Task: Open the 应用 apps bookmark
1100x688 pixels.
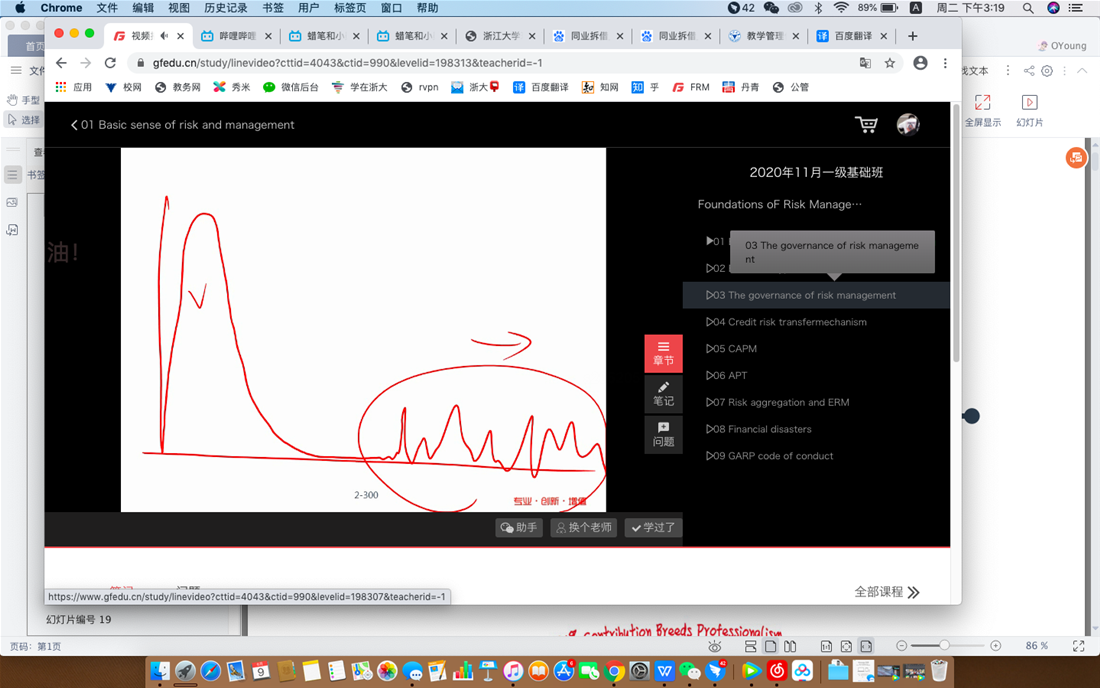Action: [74, 87]
